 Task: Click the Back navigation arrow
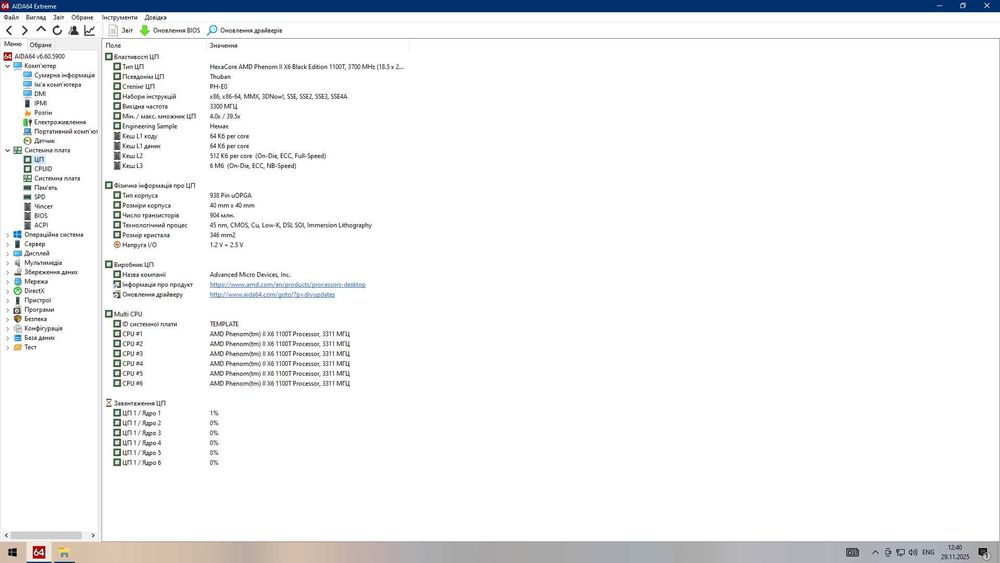click(9, 30)
